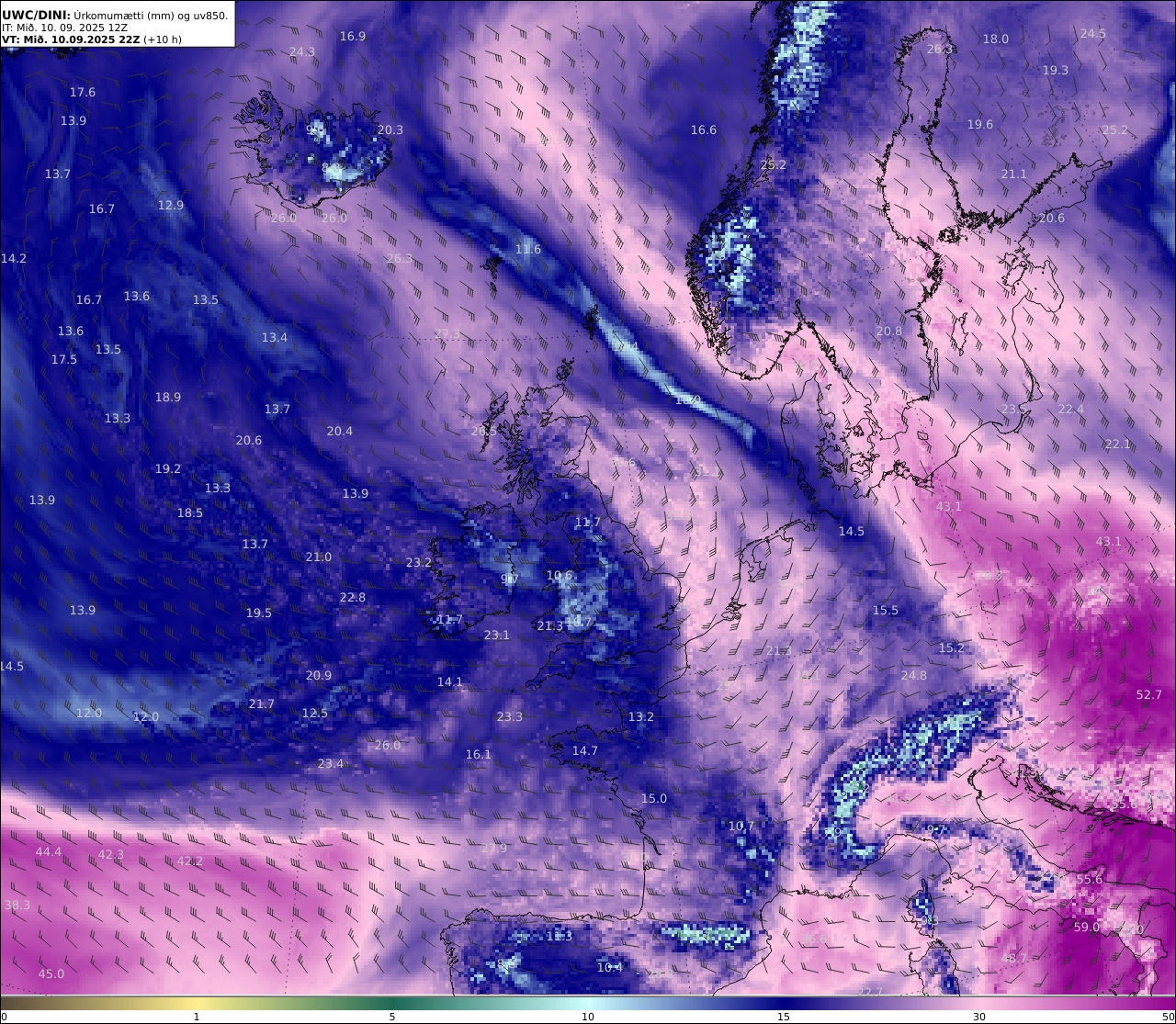The height and width of the screenshot is (1024, 1176).
Task: Click the 10.7 value over France
Action: pyautogui.click(x=741, y=826)
